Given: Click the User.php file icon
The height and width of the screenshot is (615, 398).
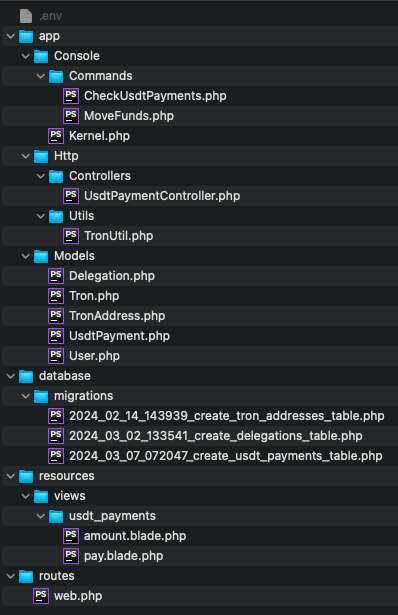Looking at the screenshot, I should coord(56,356).
